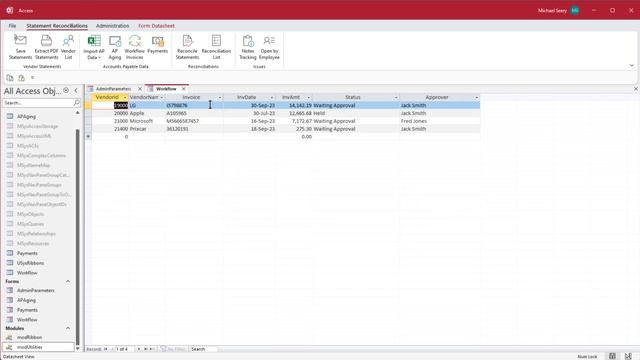This screenshot has width=640, height=360.
Task: Go to last record in navigator
Action: click(145, 349)
